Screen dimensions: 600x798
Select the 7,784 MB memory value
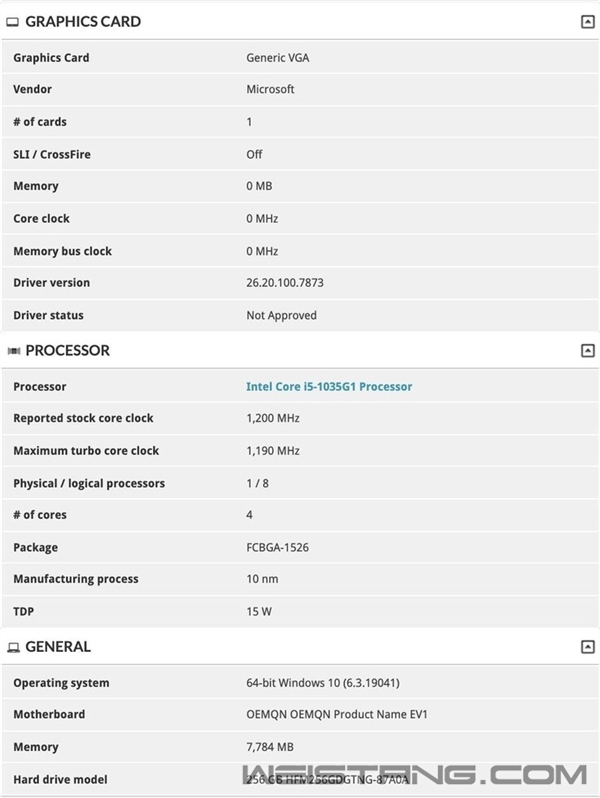pyautogui.click(x=270, y=747)
